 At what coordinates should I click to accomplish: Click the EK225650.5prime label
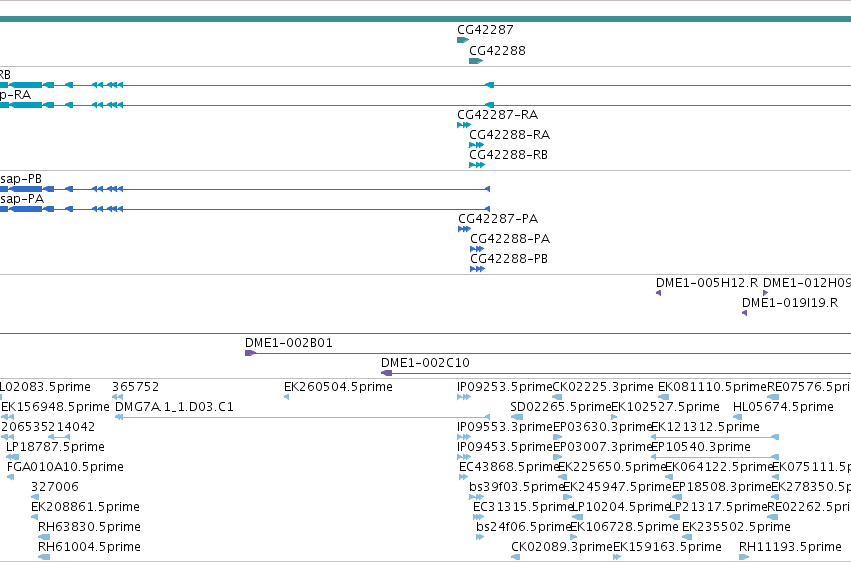[612, 468]
